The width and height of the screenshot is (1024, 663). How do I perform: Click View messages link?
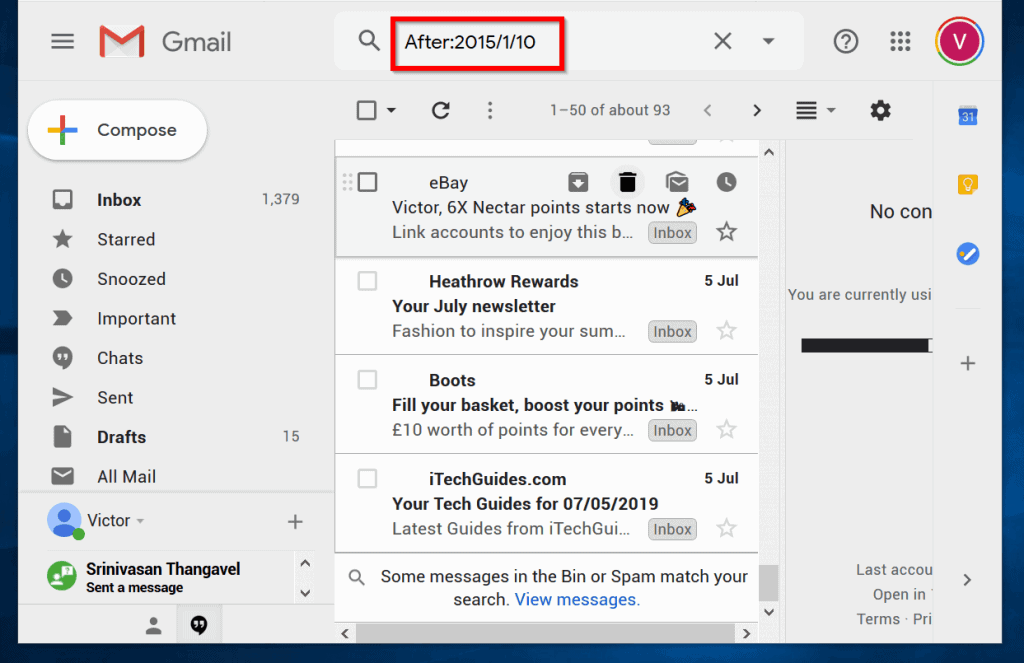[577, 599]
